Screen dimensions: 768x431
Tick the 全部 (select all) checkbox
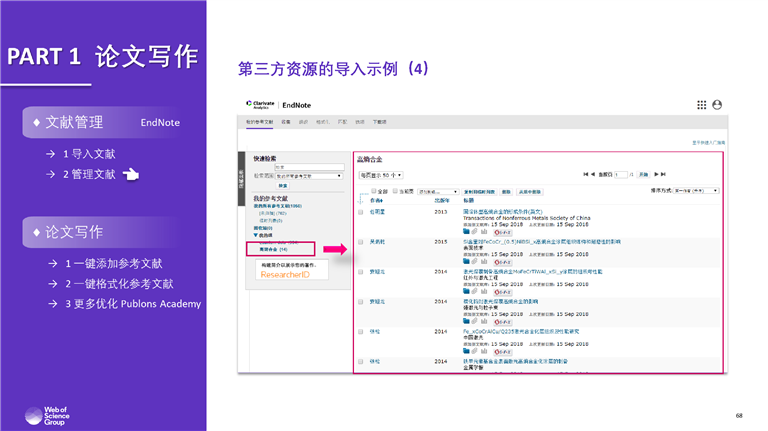tap(374, 191)
